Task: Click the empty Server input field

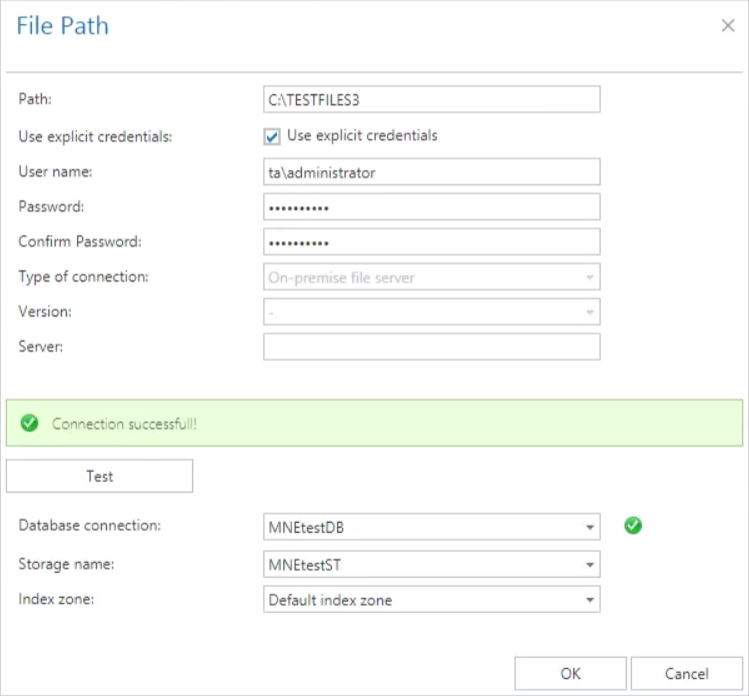Action: click(431, 346)
